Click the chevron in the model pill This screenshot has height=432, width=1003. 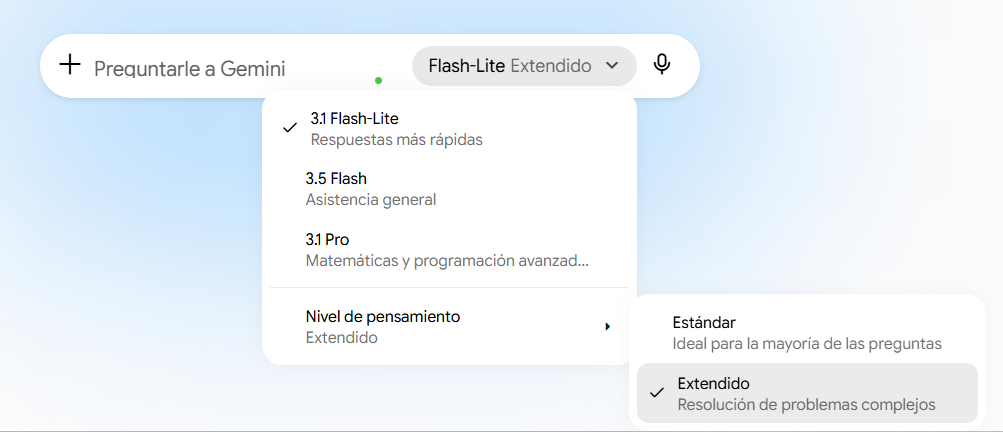[612, 65]
